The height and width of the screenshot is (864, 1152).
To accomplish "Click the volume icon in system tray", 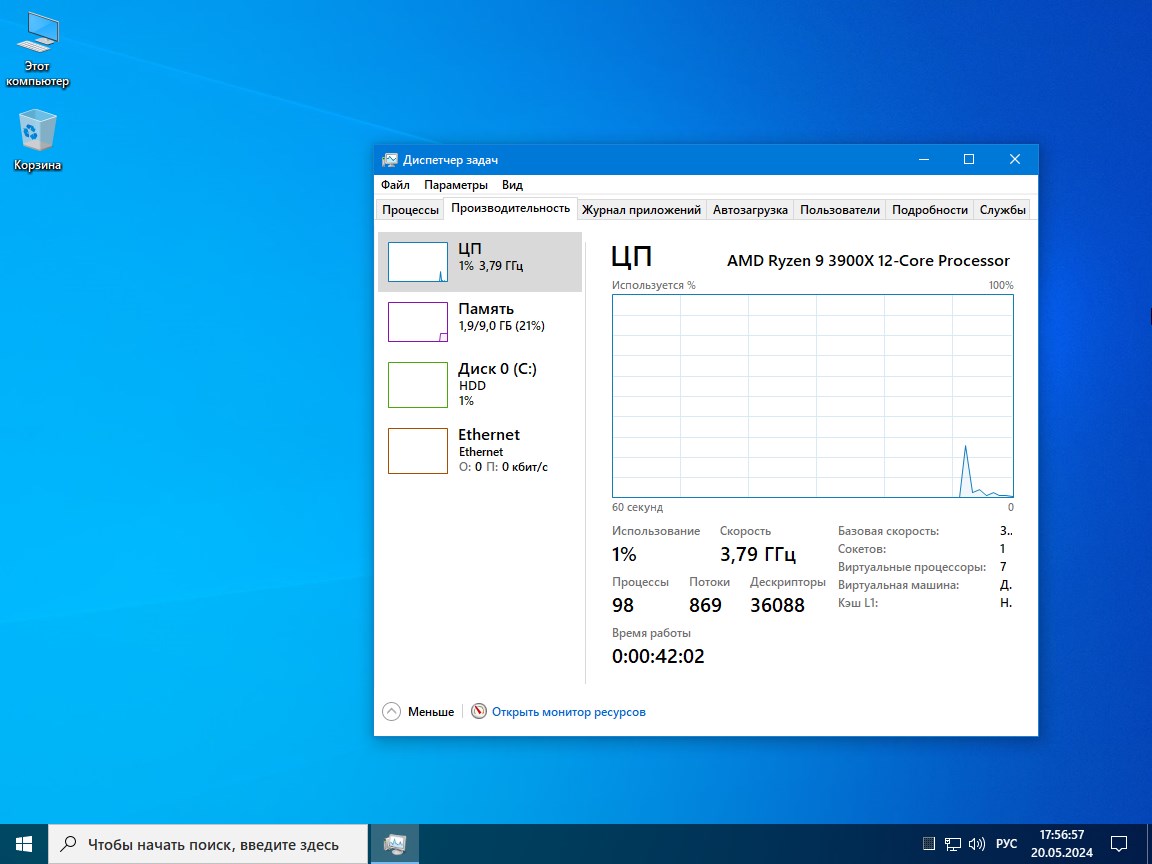I will (977, 843).
